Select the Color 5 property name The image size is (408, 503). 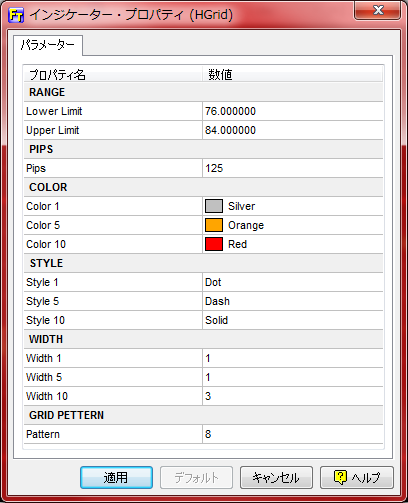[43, 225]
